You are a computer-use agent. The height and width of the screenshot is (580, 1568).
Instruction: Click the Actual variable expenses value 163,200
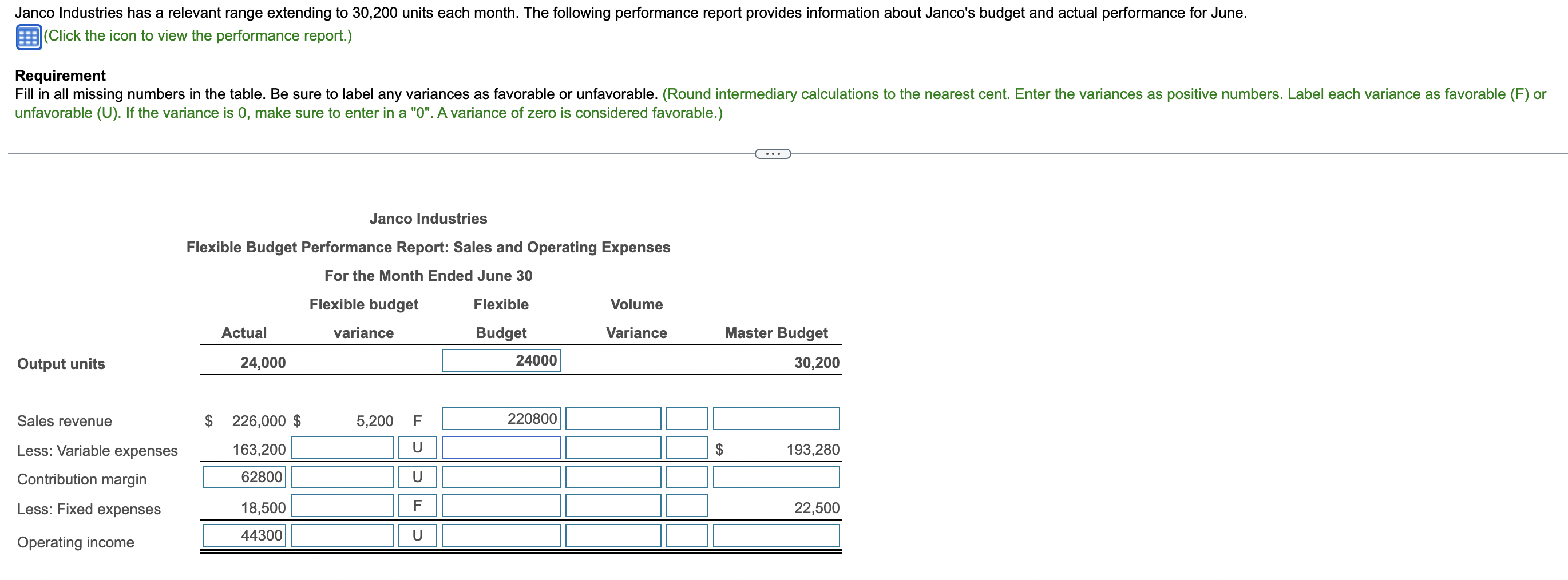click(x=259, y=450)
